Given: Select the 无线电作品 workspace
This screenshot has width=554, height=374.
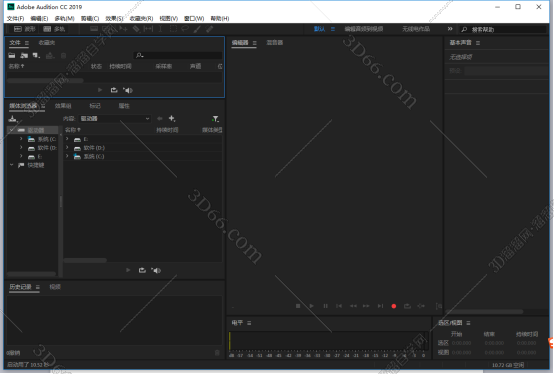Looking at the screenshot, I should pos(416,29).
